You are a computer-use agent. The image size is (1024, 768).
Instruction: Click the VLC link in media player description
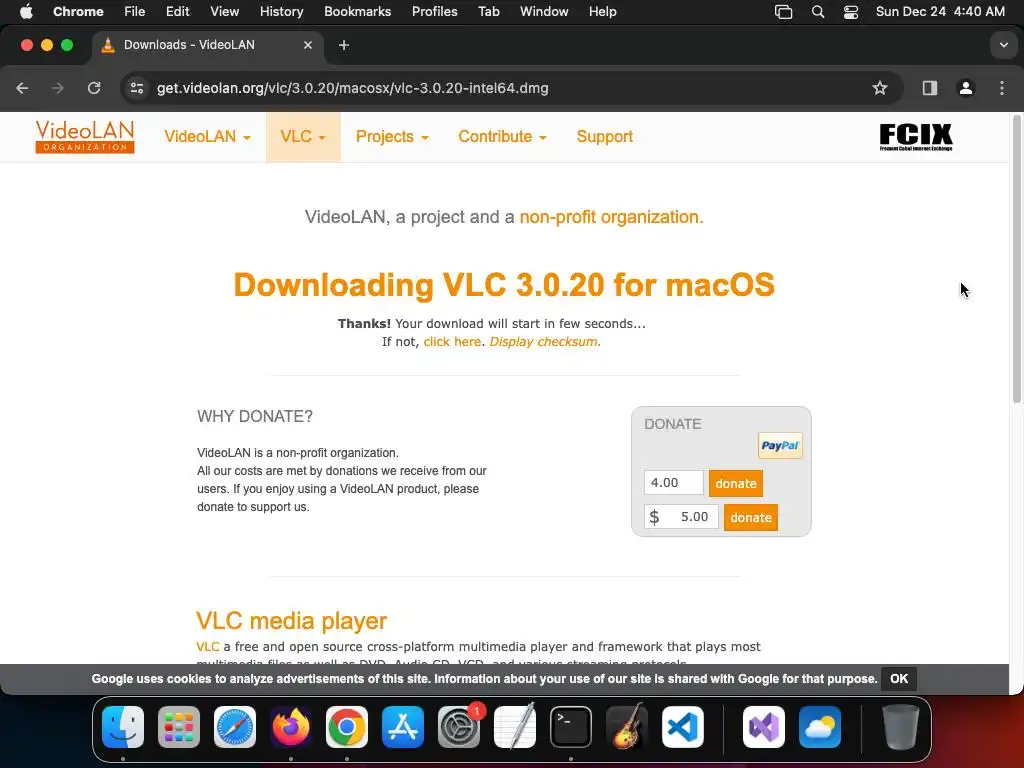point(208,647)
